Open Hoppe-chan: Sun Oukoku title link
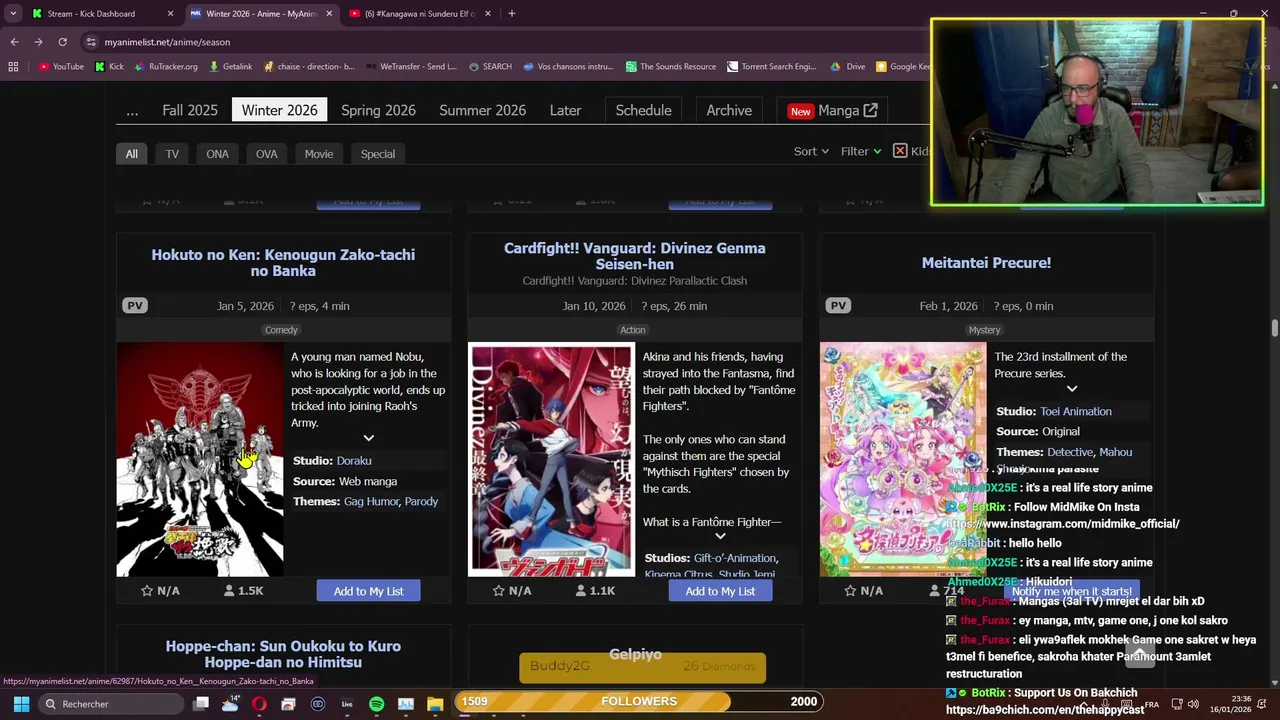 [283, 654]
